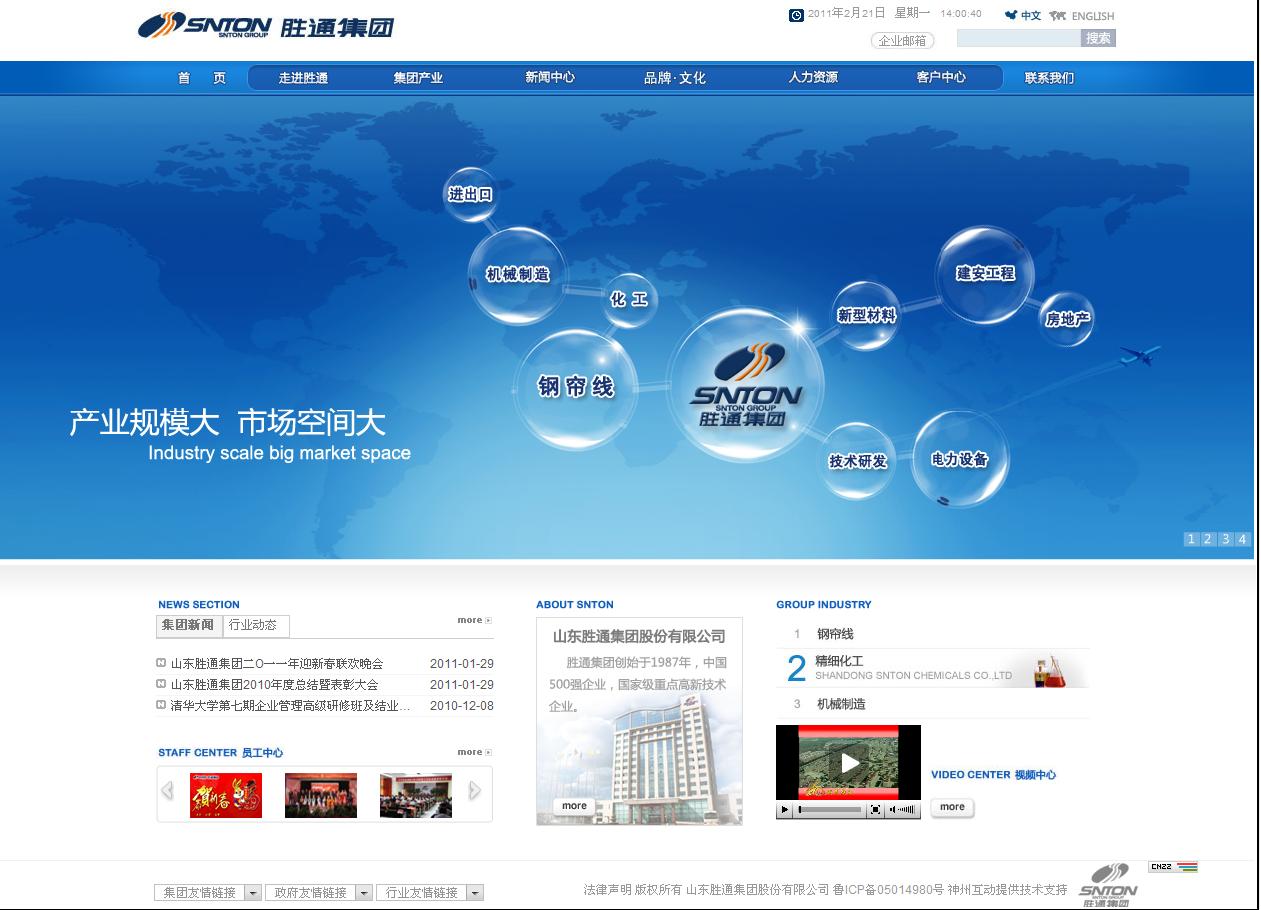Image resolution: width=1261 pixels, height=910 pixels.
Task: Click the left arrow in staff photo carousel
Action: coord(168,791)
